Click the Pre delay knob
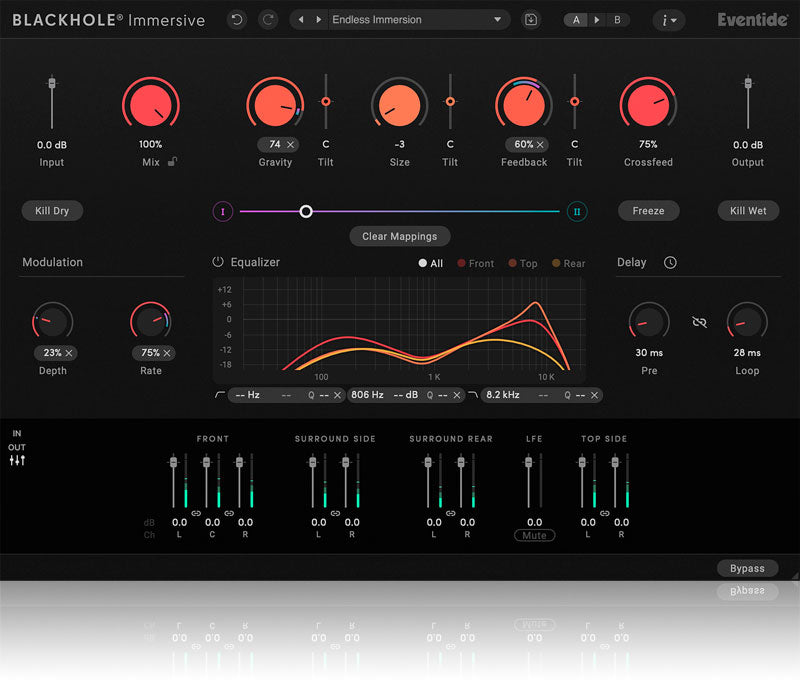 click(x=649, y=322)
